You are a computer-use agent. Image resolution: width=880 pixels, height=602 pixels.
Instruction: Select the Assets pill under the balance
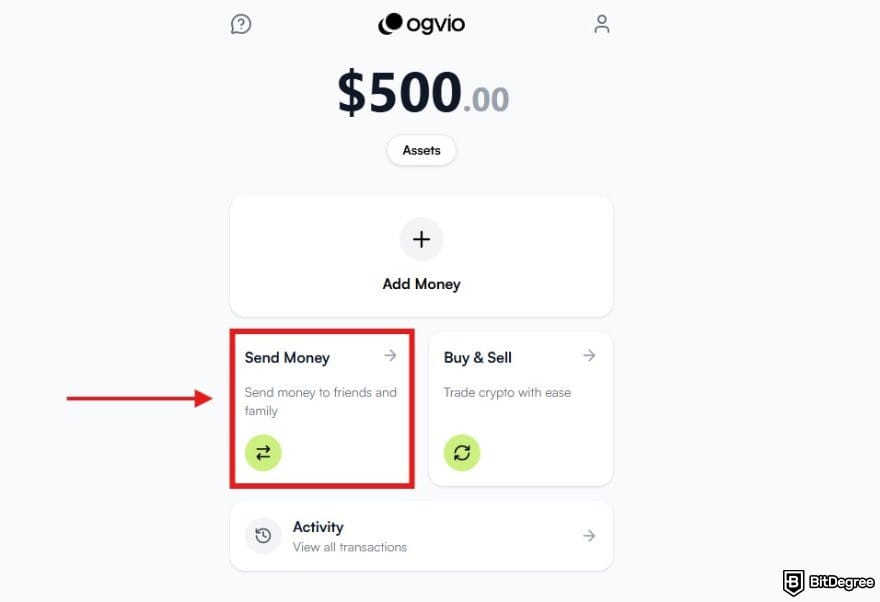pos(421,150)
